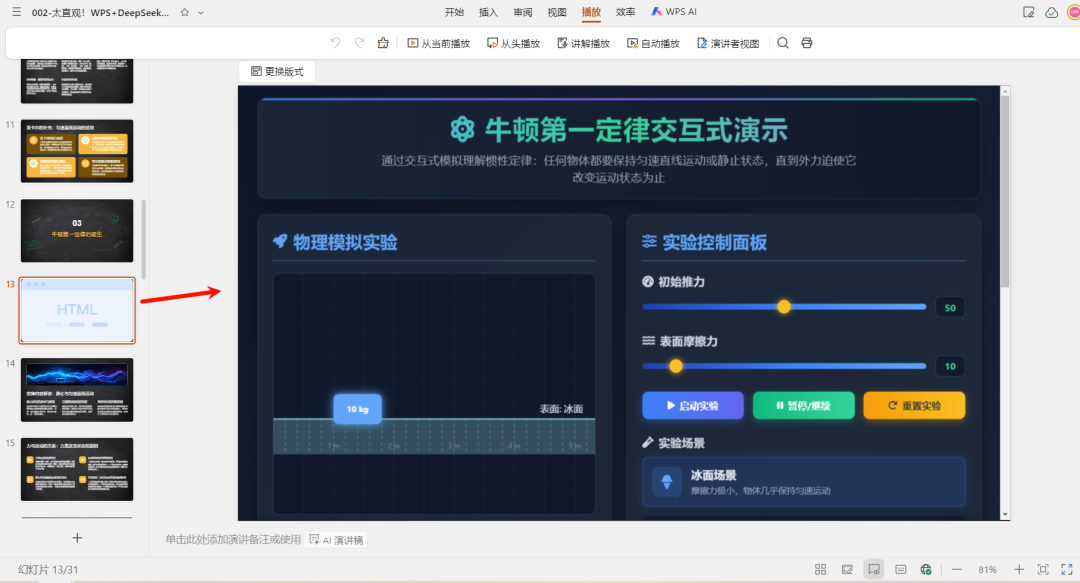Switch to the 开始 ribbon tab
The width and height of the screenshot is (1080, 583).
click(x=454, y=11)
